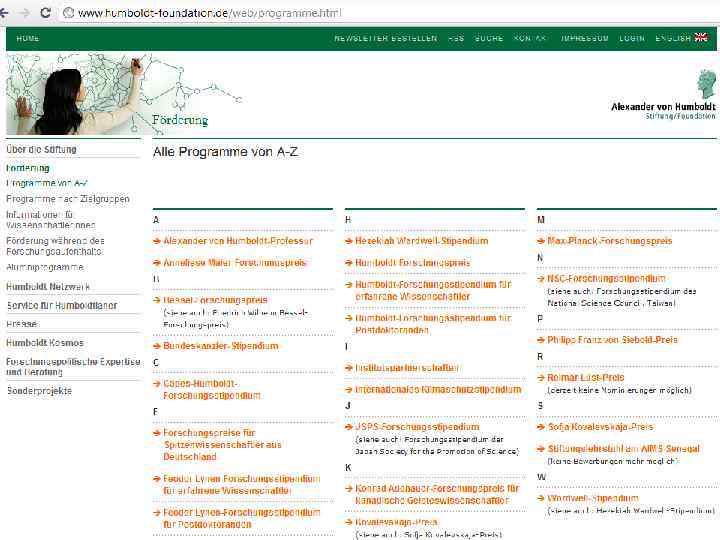Open SUCHE in the top bar

489,39
